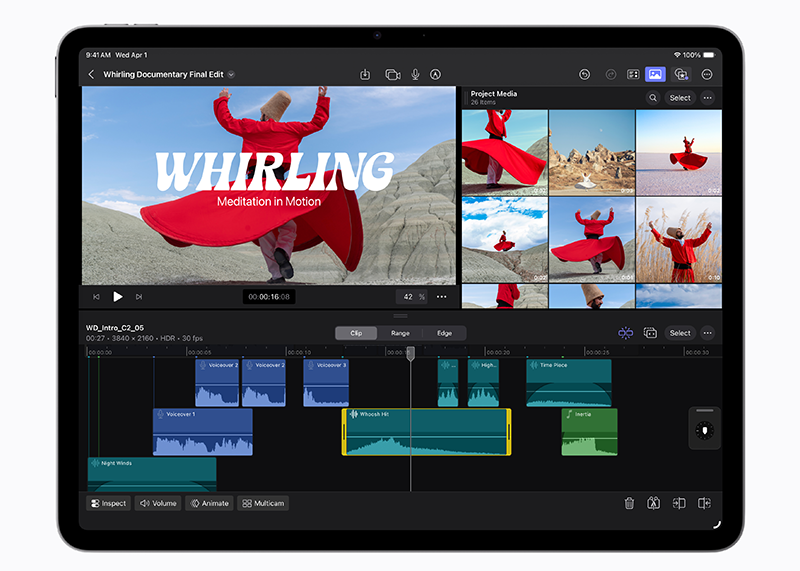Undo the last edit

[x=584, y=74]
